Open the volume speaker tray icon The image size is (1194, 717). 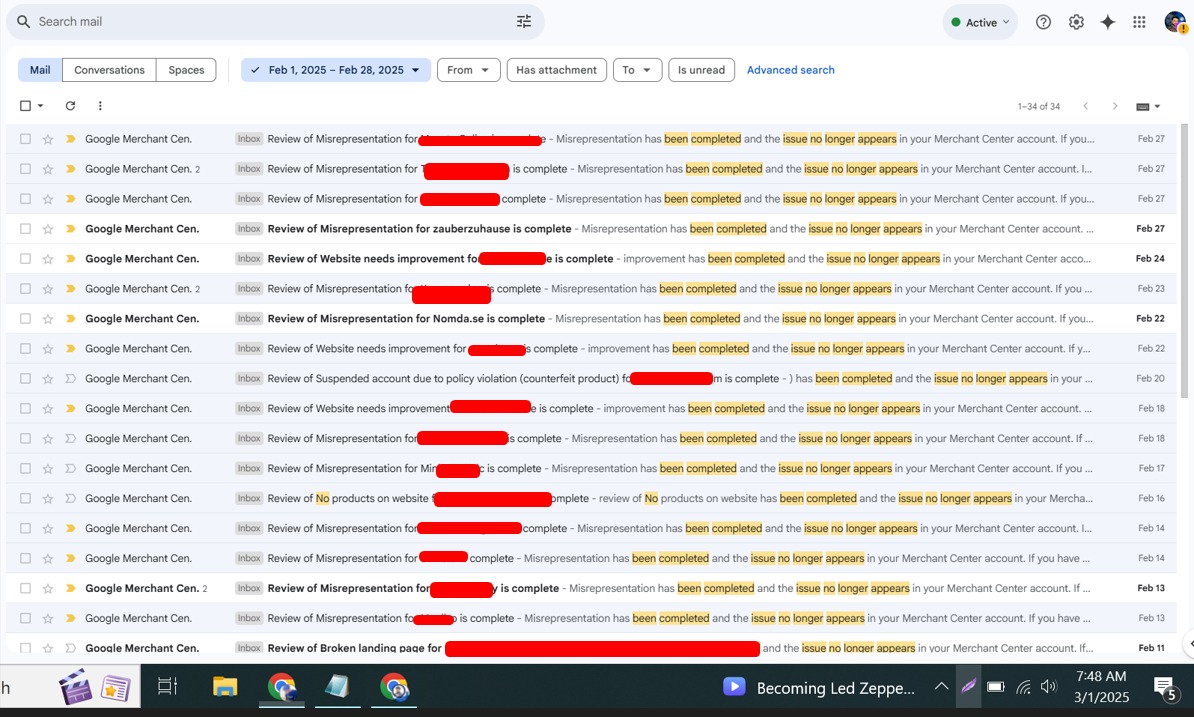tap(1049, 687)
